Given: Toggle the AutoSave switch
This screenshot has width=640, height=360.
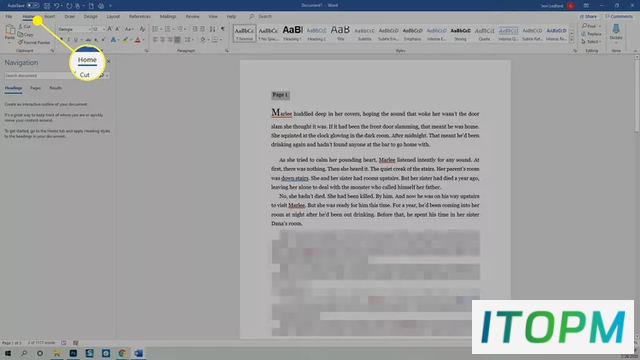Looking at the screenshot, I should [33, 6].
